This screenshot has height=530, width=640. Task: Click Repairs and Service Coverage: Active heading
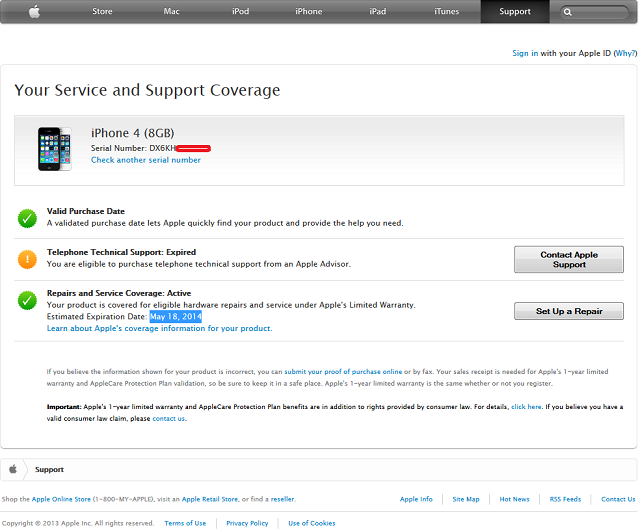tap(119, 293)
